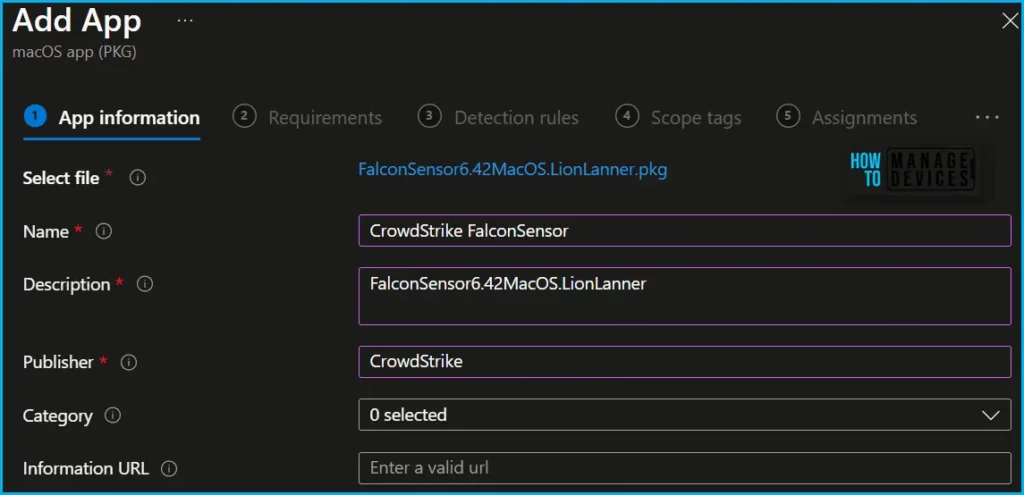
Task: Click the 'Category' label text
Action: pos(57,416)
